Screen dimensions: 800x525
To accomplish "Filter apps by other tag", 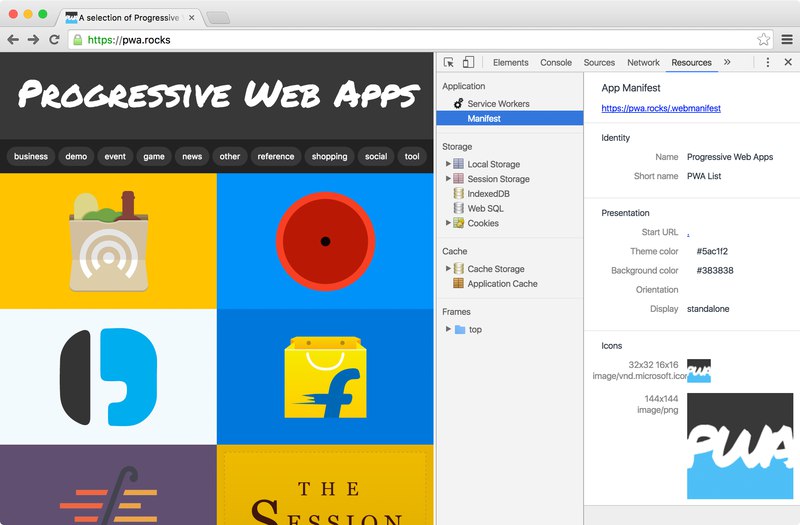I will [230, 156].
